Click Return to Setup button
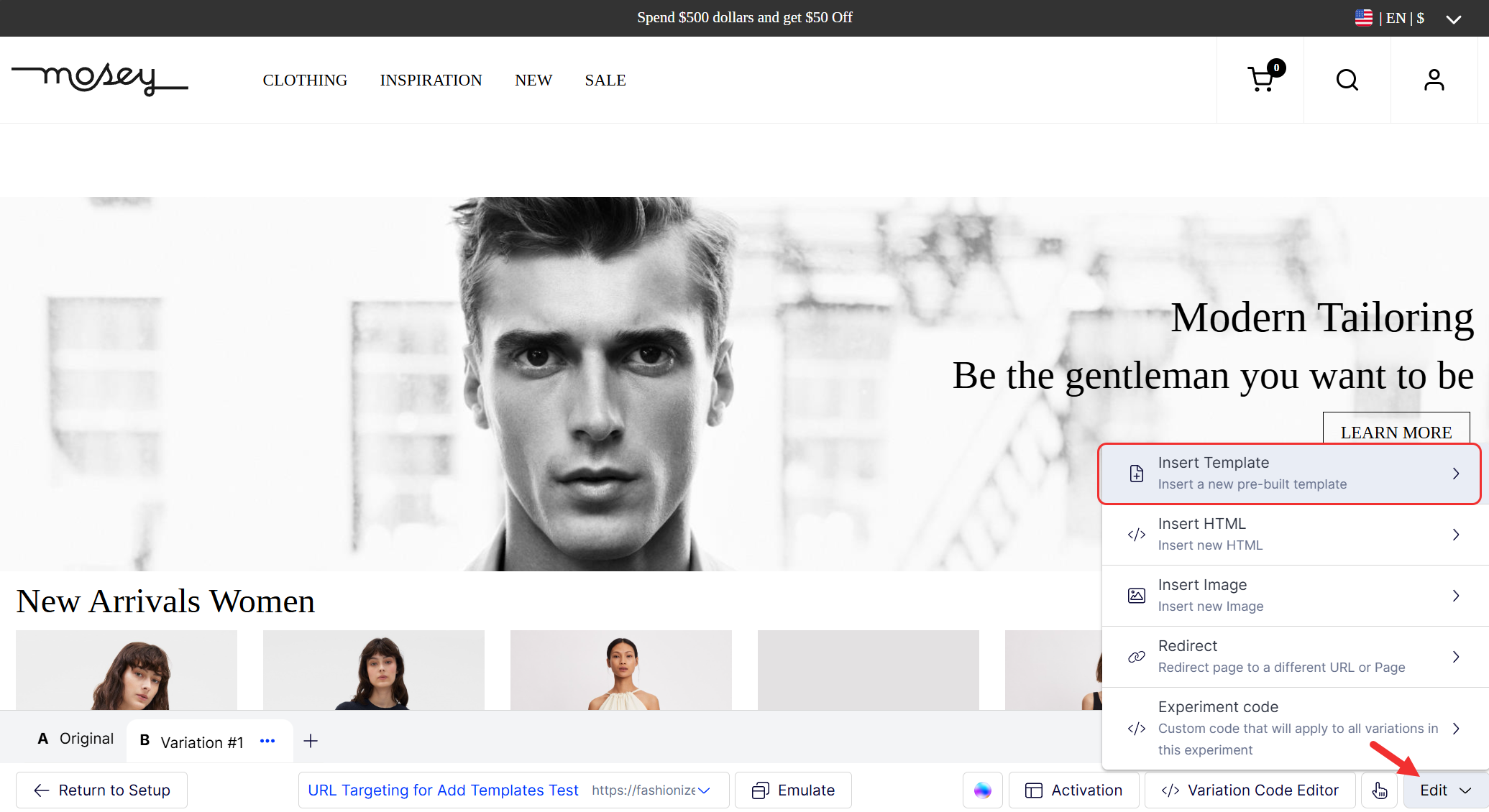1489x812 pixels. tap(102, 790)
